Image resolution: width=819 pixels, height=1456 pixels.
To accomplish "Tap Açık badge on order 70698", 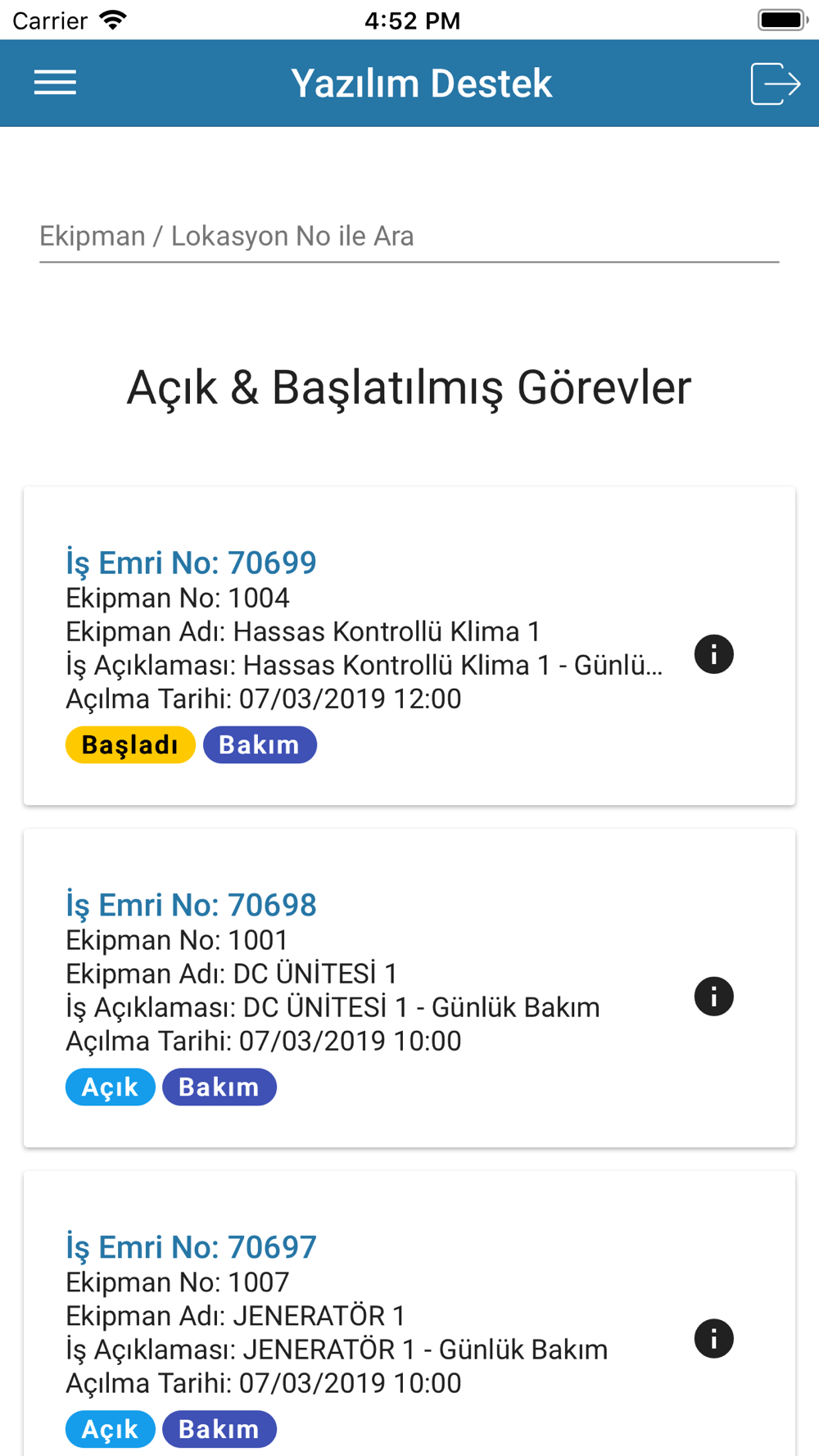I will click(x=111, y=1087).
